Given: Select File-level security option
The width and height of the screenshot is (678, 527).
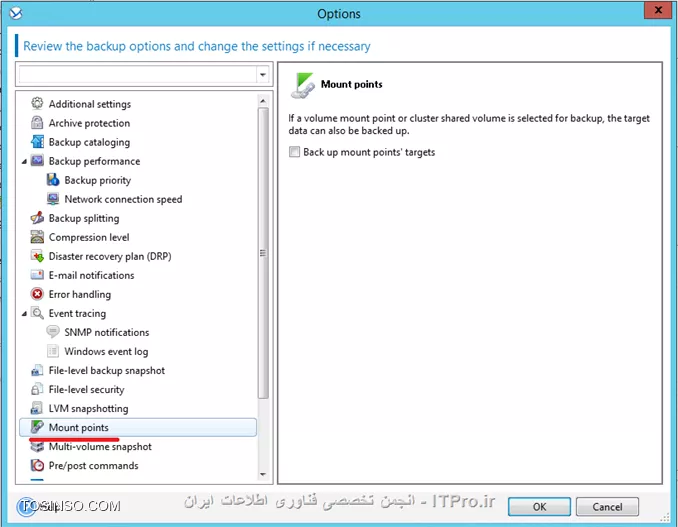Looking at the screenshot, I should coord(86,389).
